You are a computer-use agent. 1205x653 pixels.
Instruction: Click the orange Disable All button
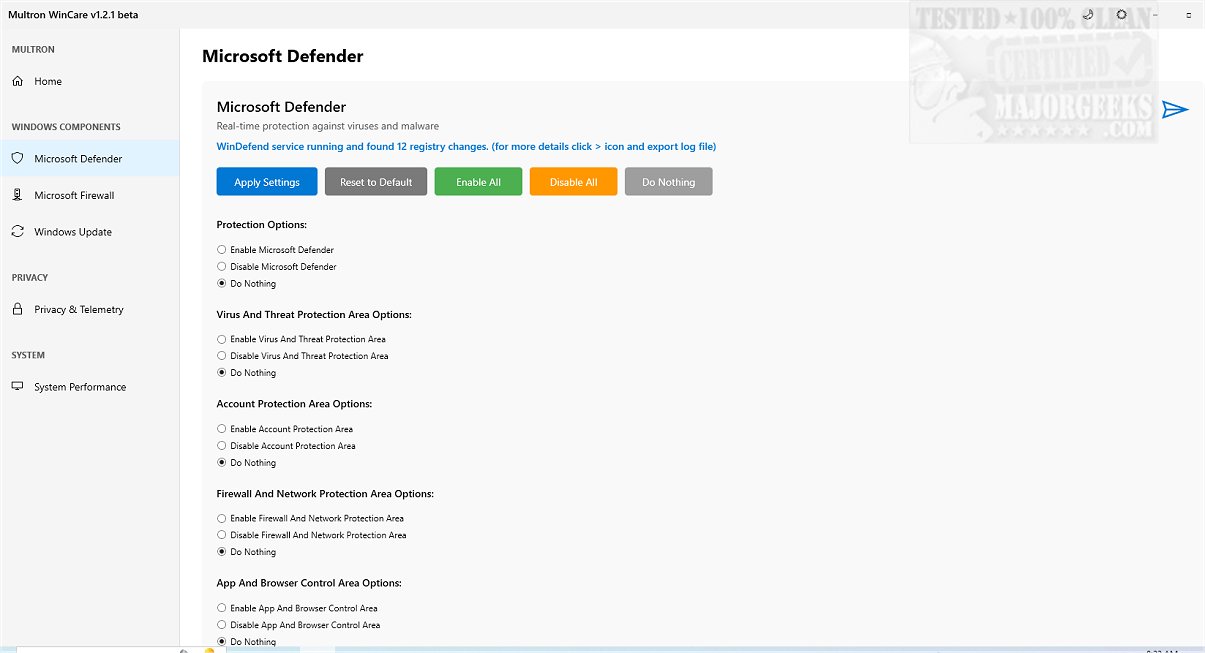573,182
